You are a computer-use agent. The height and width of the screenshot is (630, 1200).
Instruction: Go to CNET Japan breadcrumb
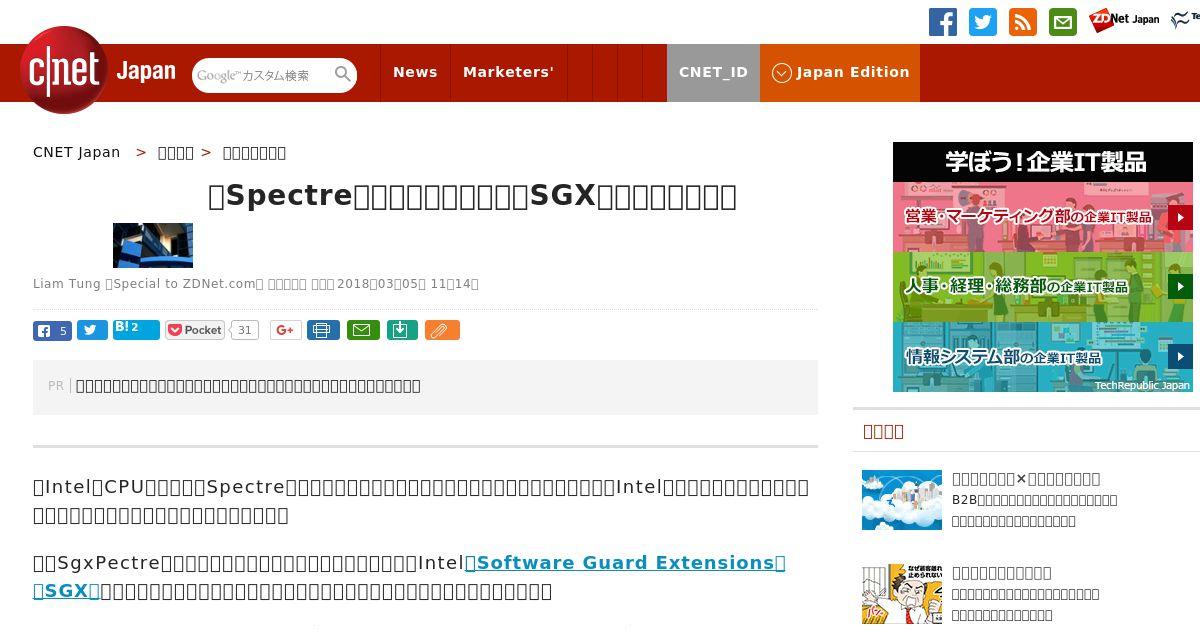(76, 152)
